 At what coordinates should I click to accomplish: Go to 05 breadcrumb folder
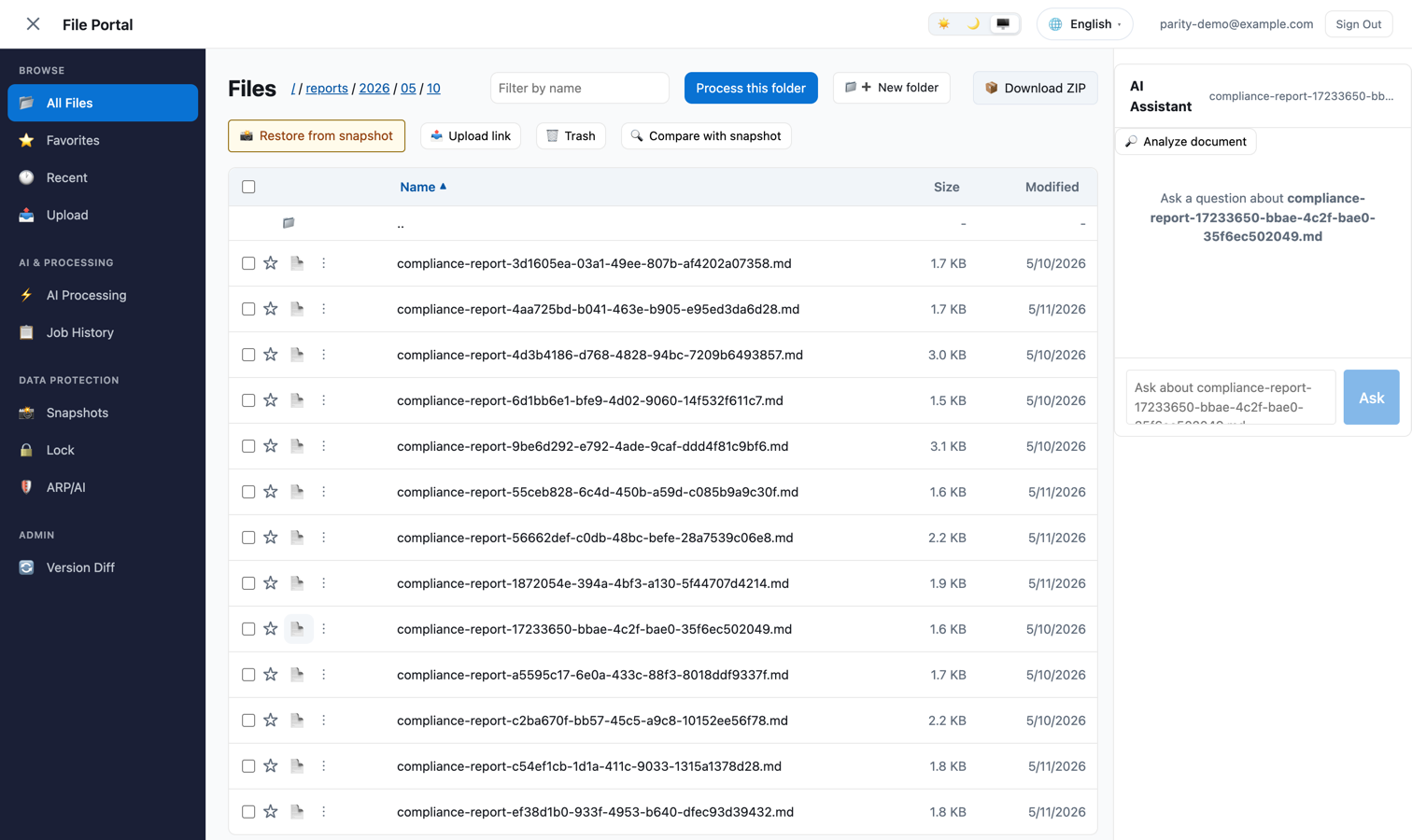click(x=408, y=88)
